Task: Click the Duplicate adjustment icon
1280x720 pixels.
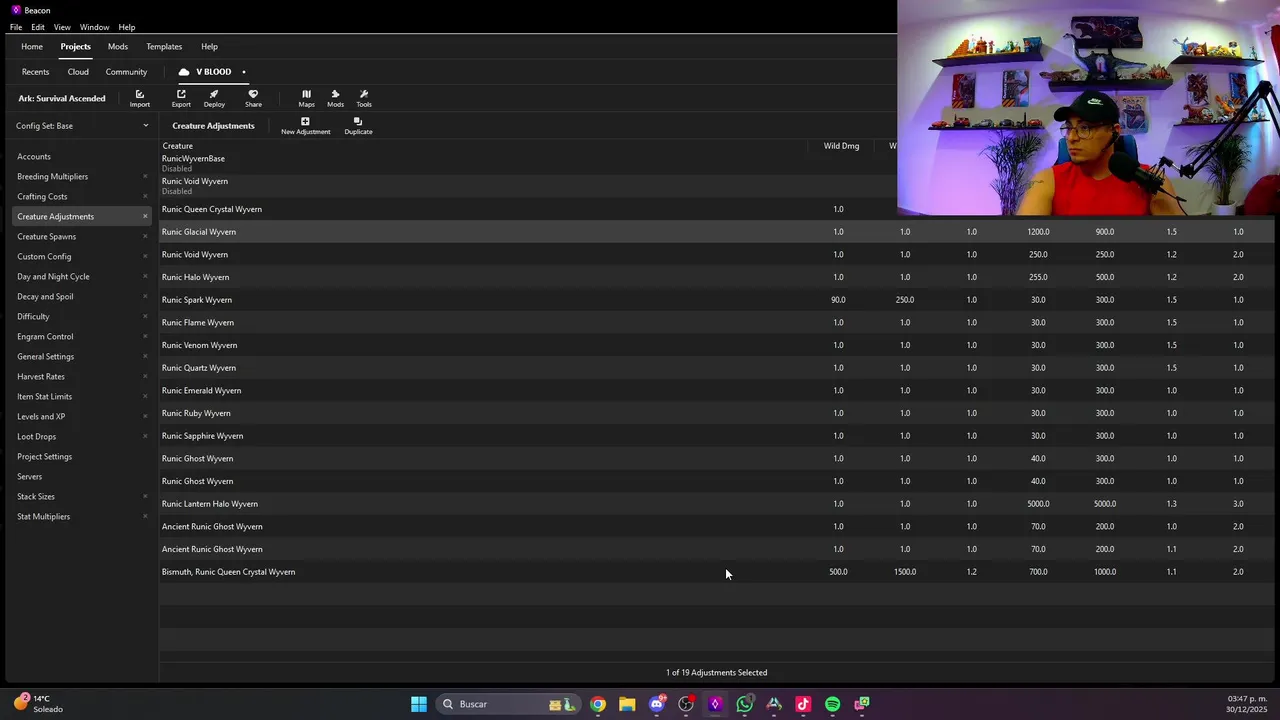Action: click(358, 126)
